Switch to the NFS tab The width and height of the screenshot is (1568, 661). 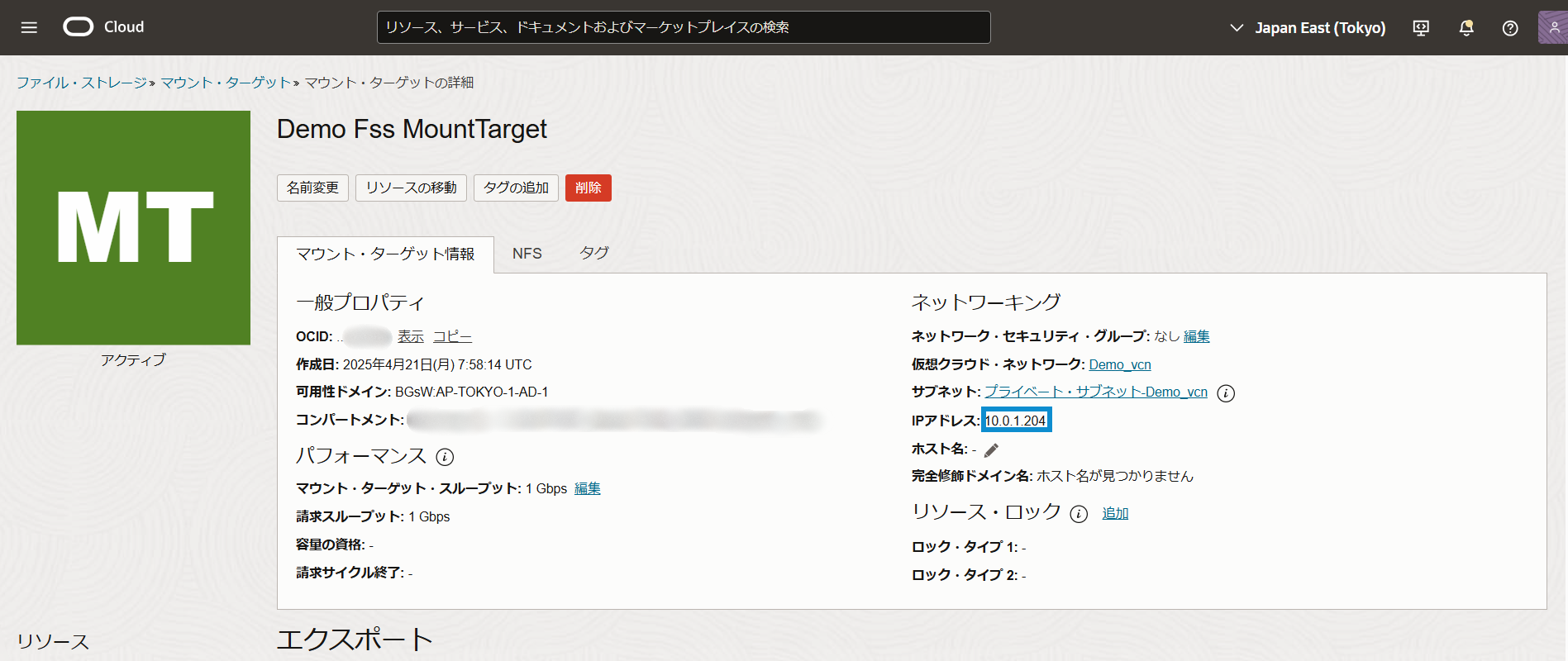[x=527, y=254]
